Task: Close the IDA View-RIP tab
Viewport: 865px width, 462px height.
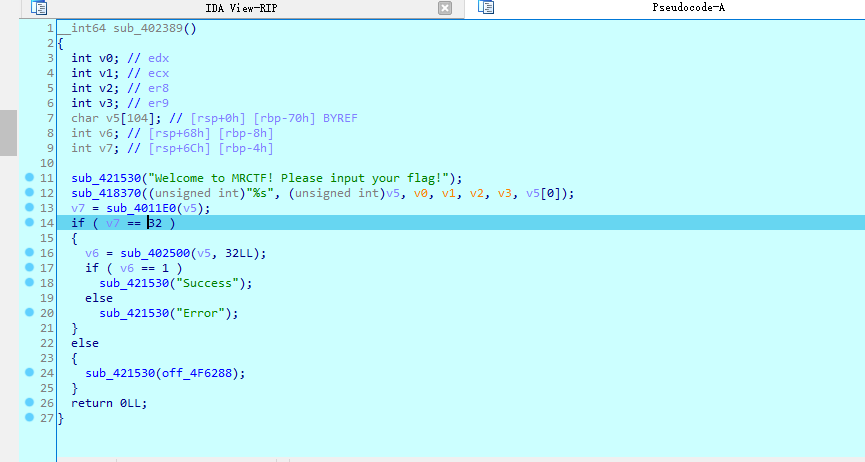Action: coord(445,8)
